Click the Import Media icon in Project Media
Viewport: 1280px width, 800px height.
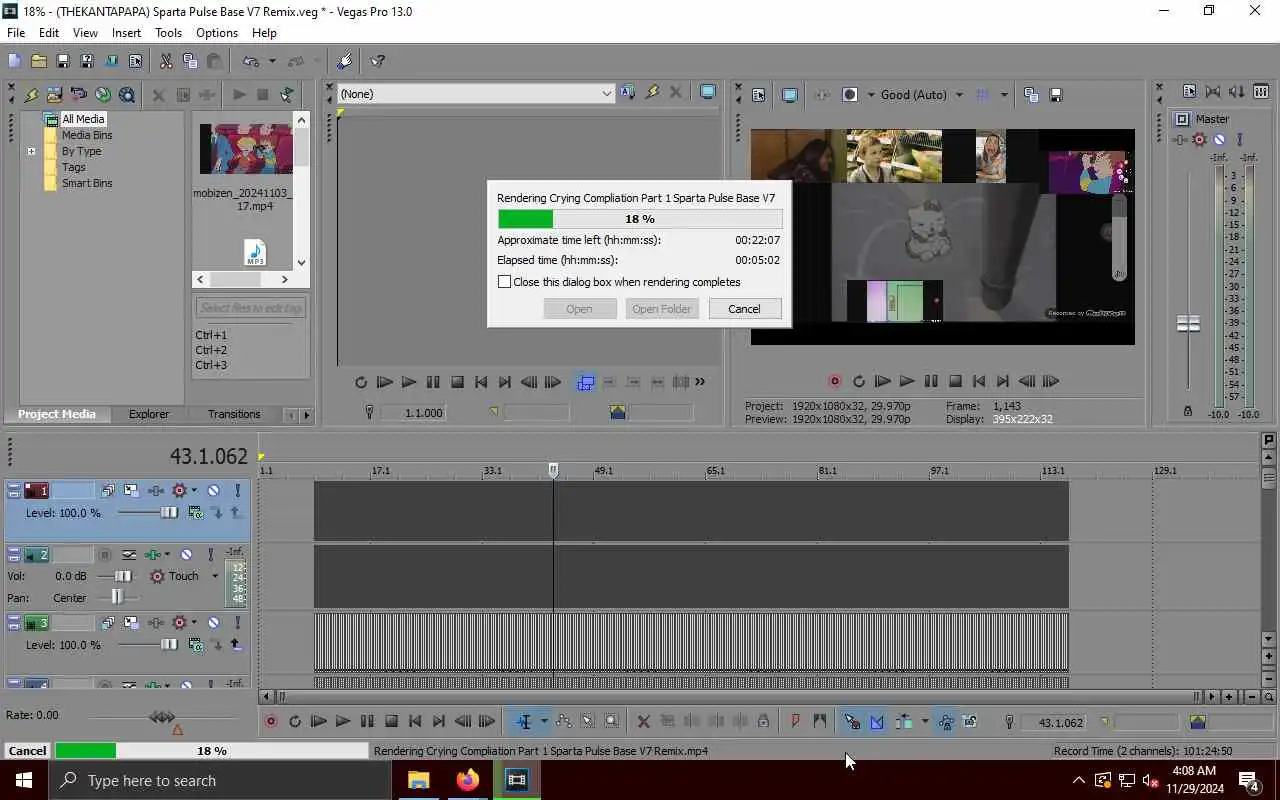(x=54, y=95)
